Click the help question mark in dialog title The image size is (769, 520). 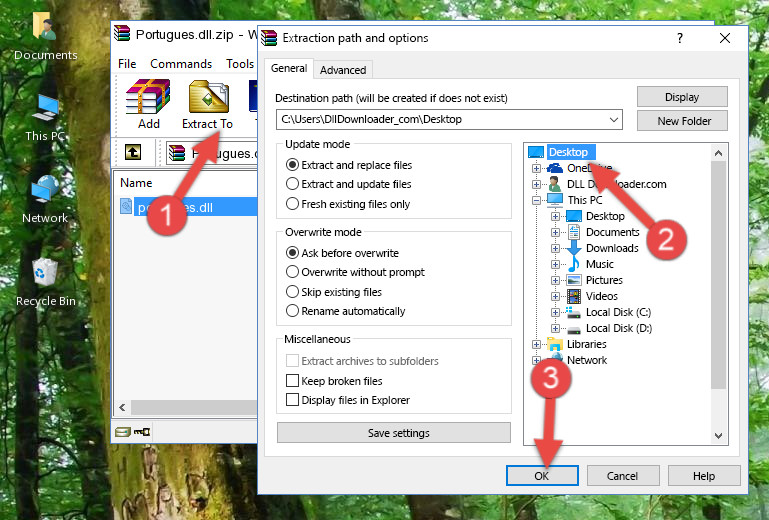680,38
